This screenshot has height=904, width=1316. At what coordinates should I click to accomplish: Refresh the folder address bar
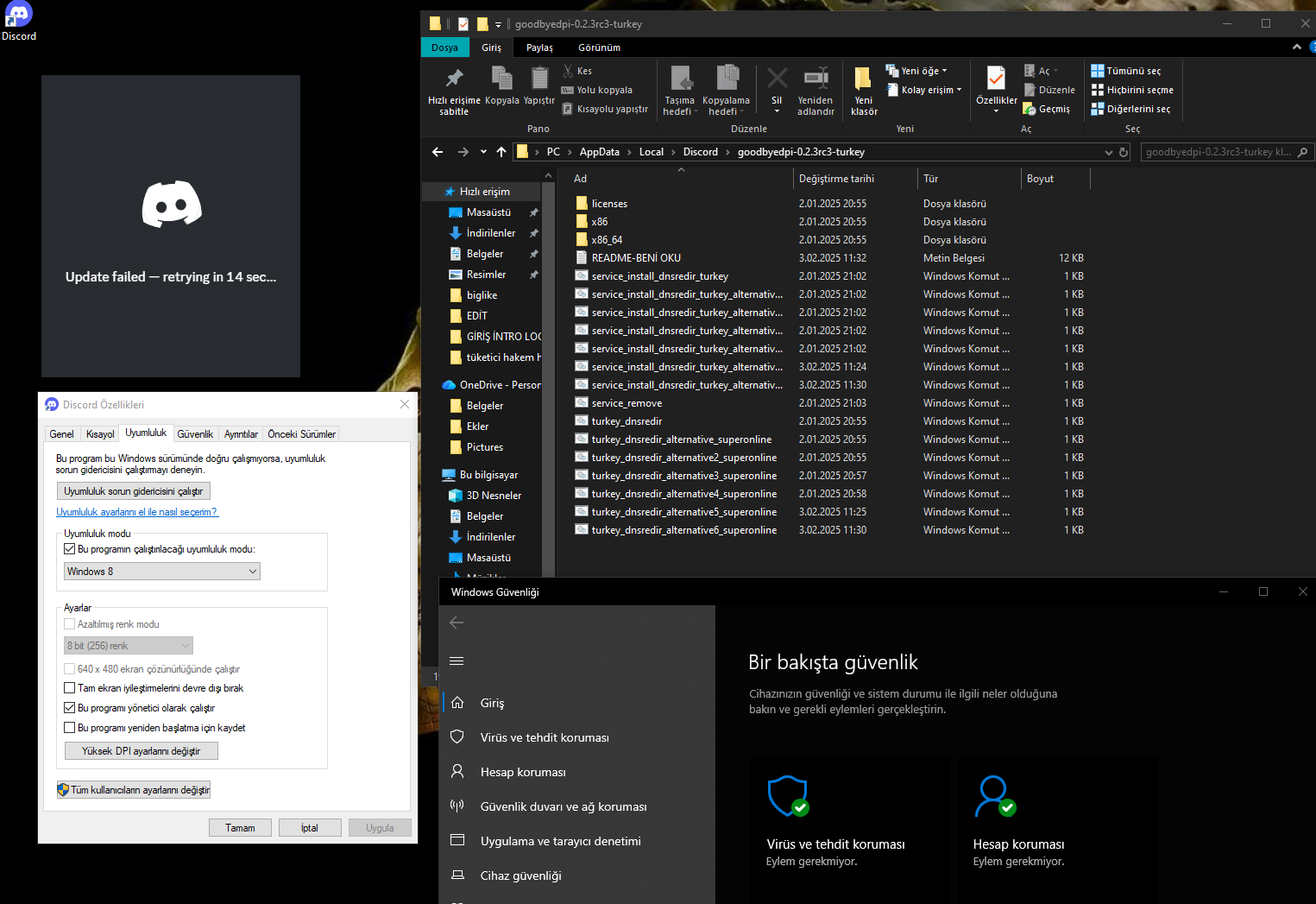click(x=1124, y=152)
